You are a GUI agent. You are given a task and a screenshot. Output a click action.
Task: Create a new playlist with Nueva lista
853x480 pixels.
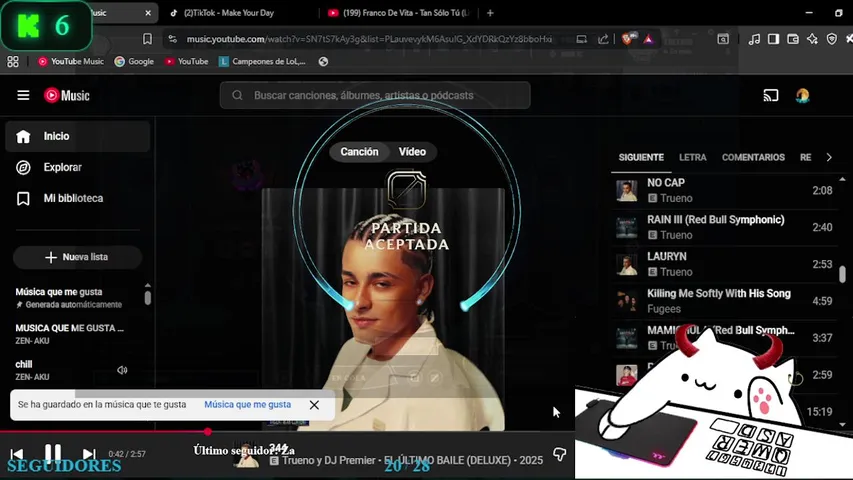(x=77, y=257)
